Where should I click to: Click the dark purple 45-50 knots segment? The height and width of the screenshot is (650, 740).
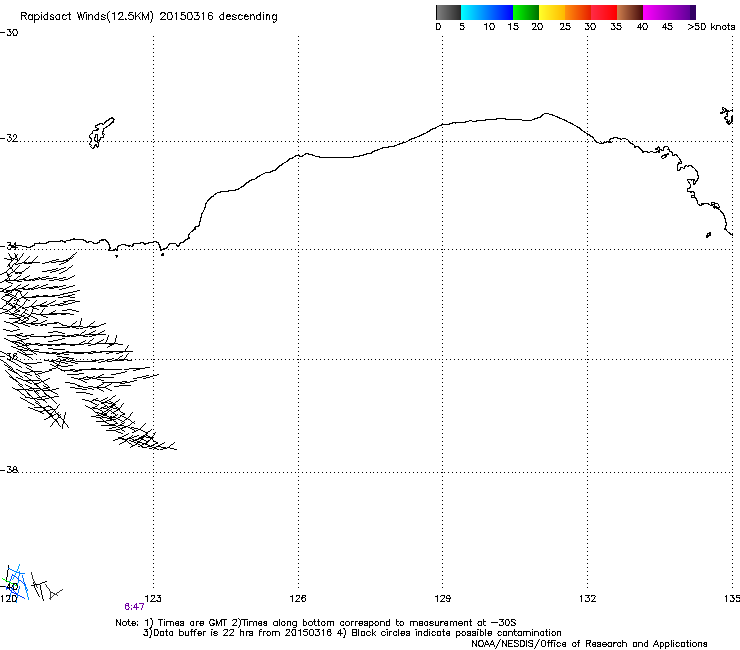pos(682,12)
